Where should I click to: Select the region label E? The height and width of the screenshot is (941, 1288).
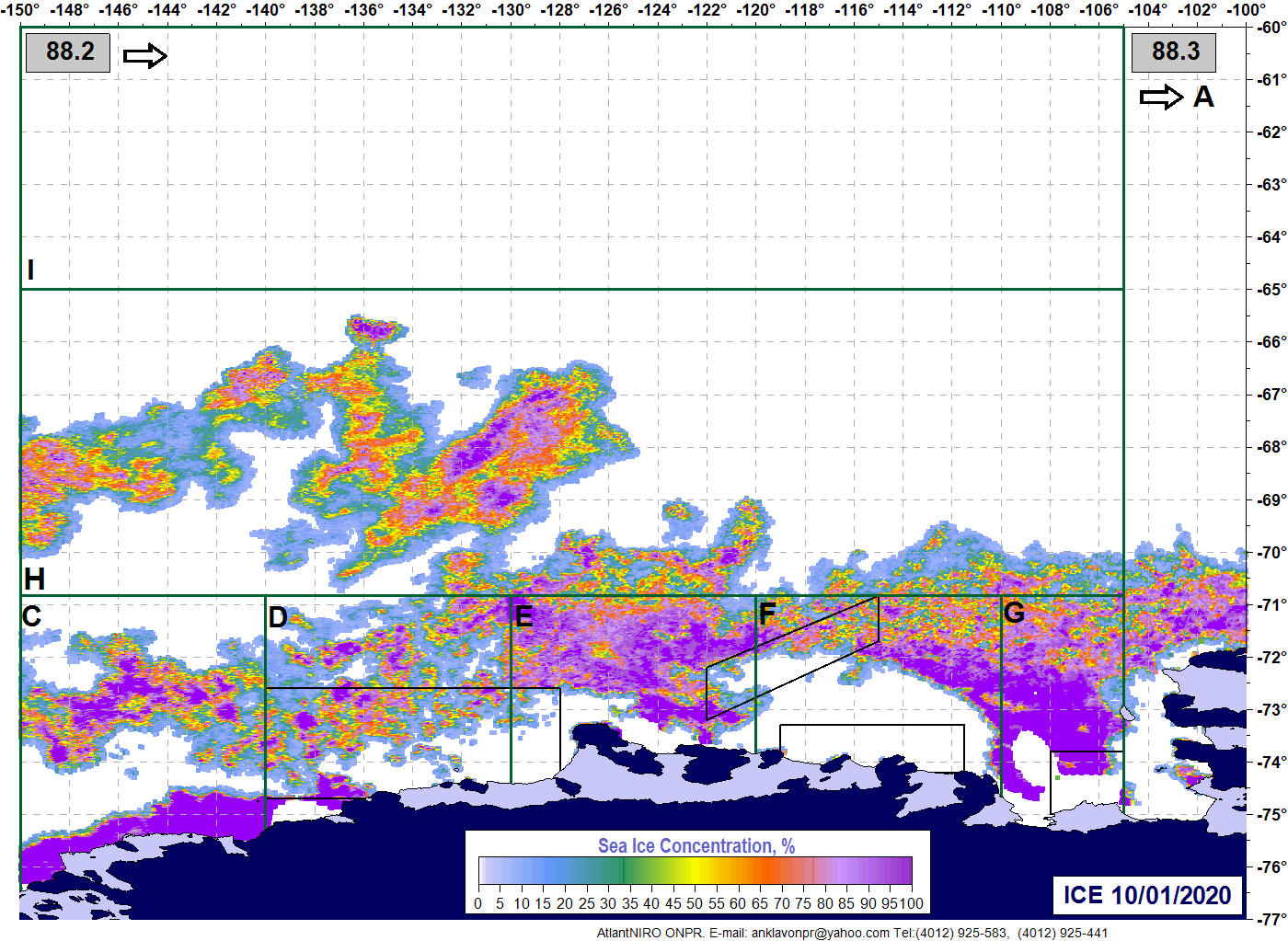pos(523,616)
